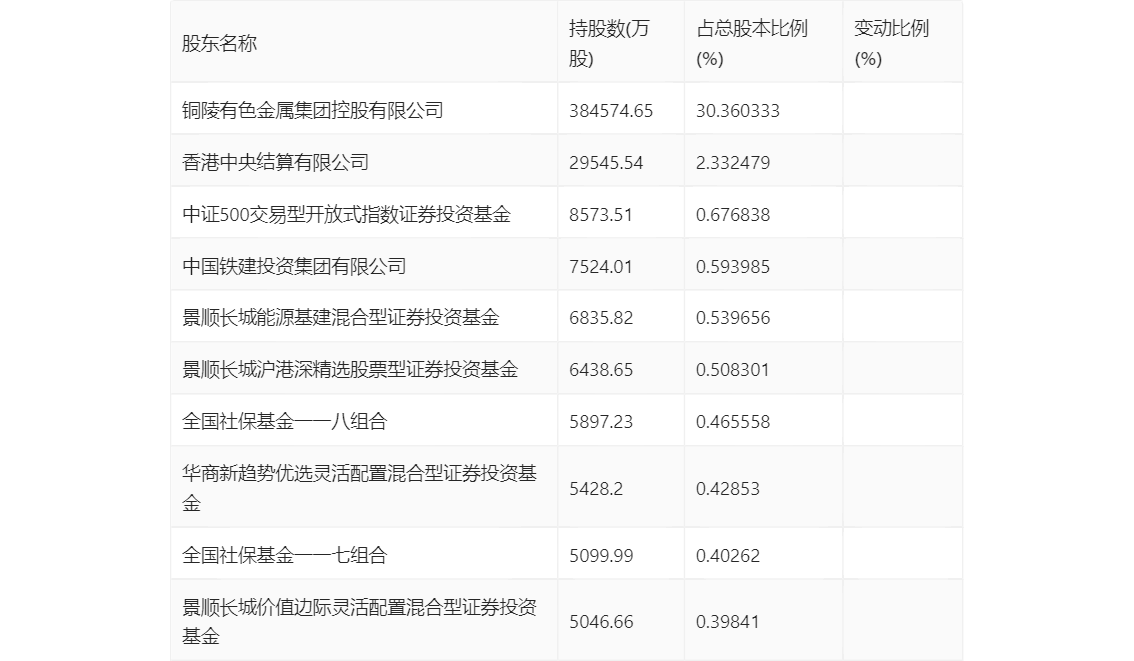Select the value 6835.82

coord(600,317)
